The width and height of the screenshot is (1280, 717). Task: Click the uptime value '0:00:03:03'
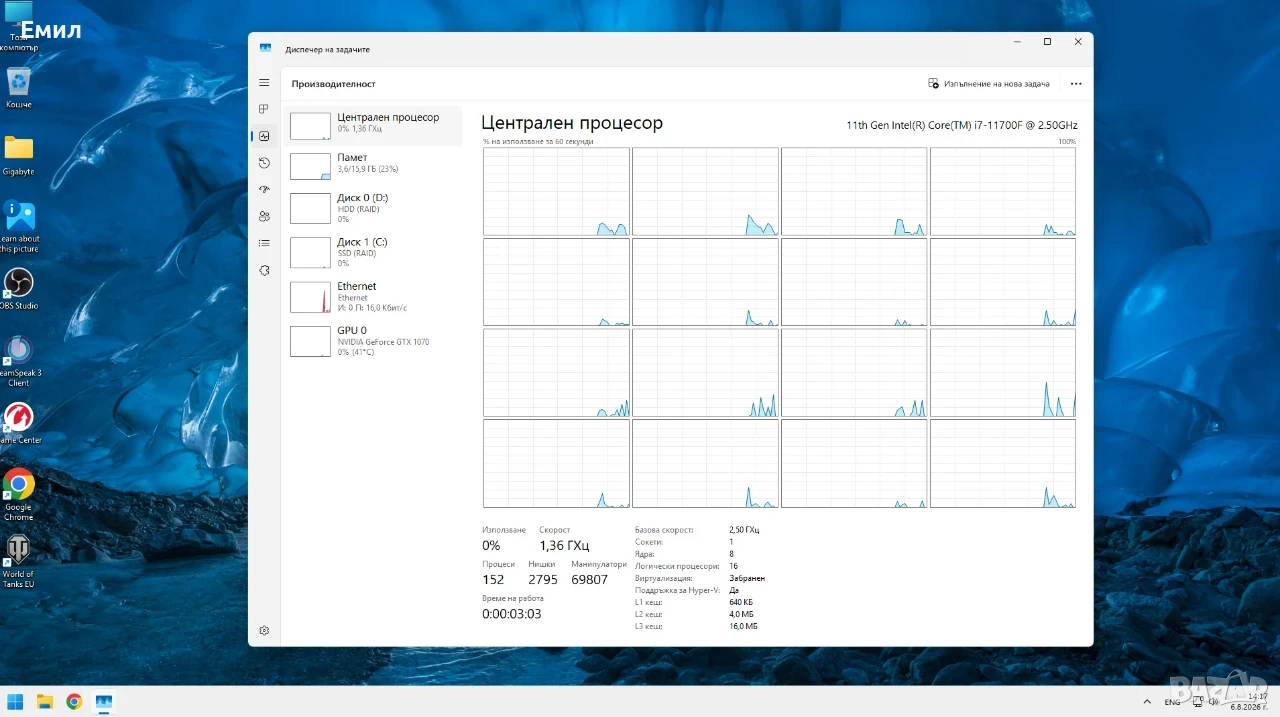[x=512, y=614]
